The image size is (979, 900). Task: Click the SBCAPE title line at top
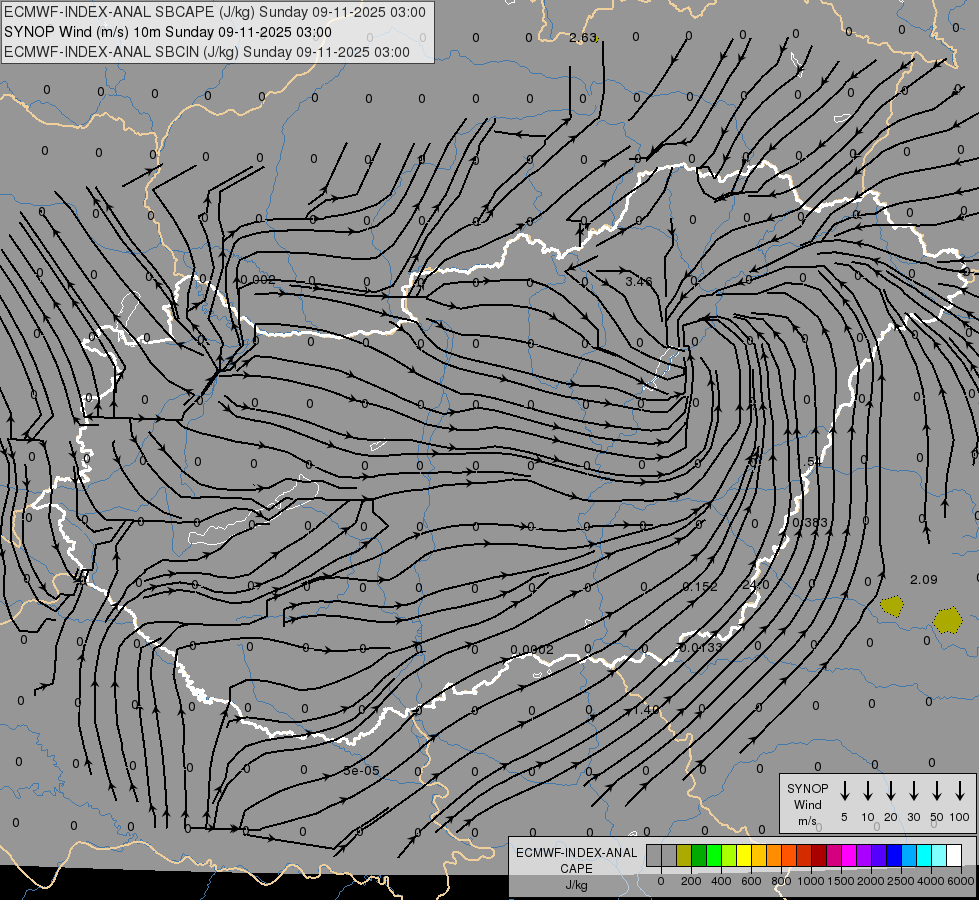pos(215,12)
